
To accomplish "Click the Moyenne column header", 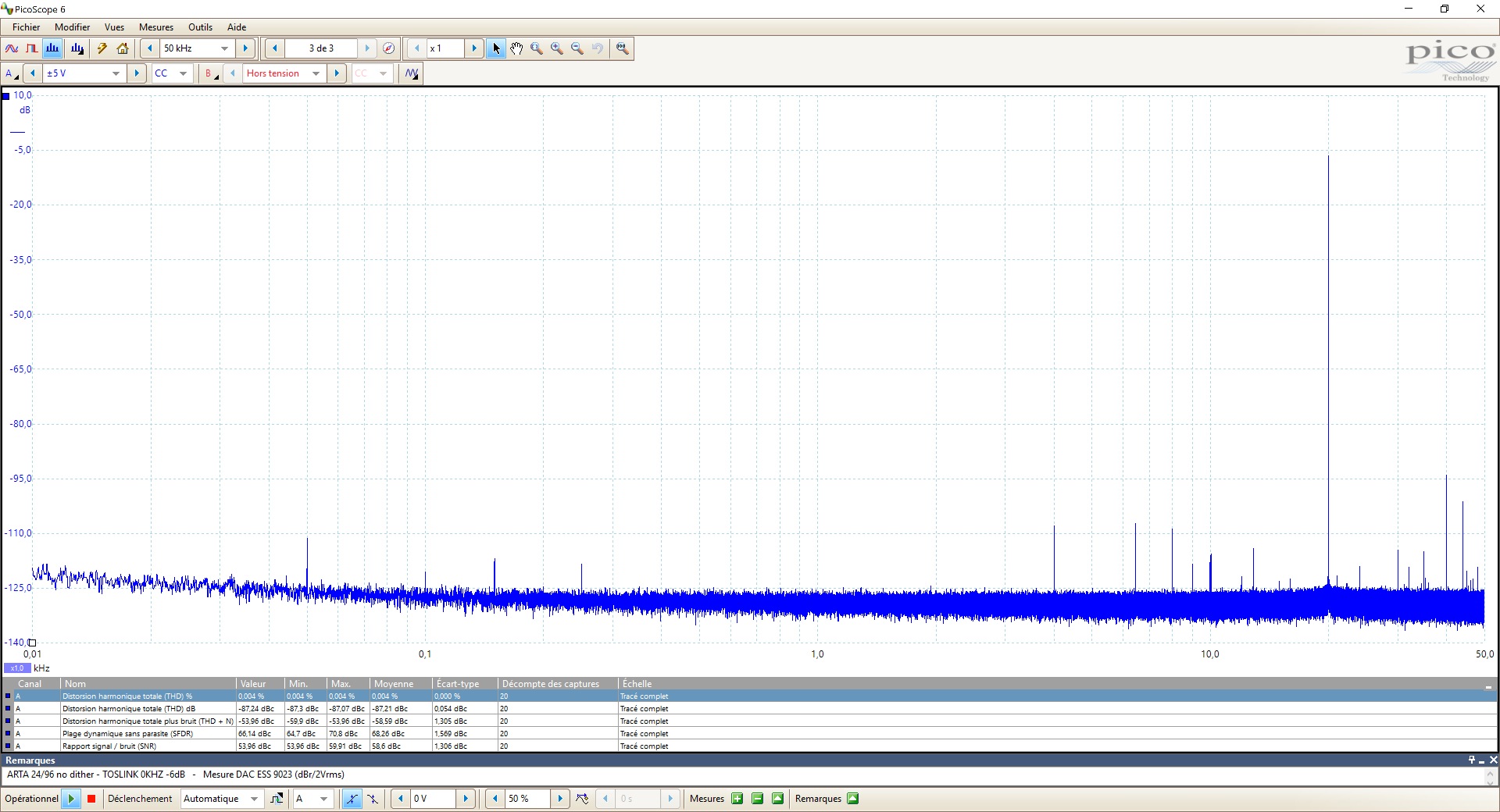I will click(x=401, y=684).
